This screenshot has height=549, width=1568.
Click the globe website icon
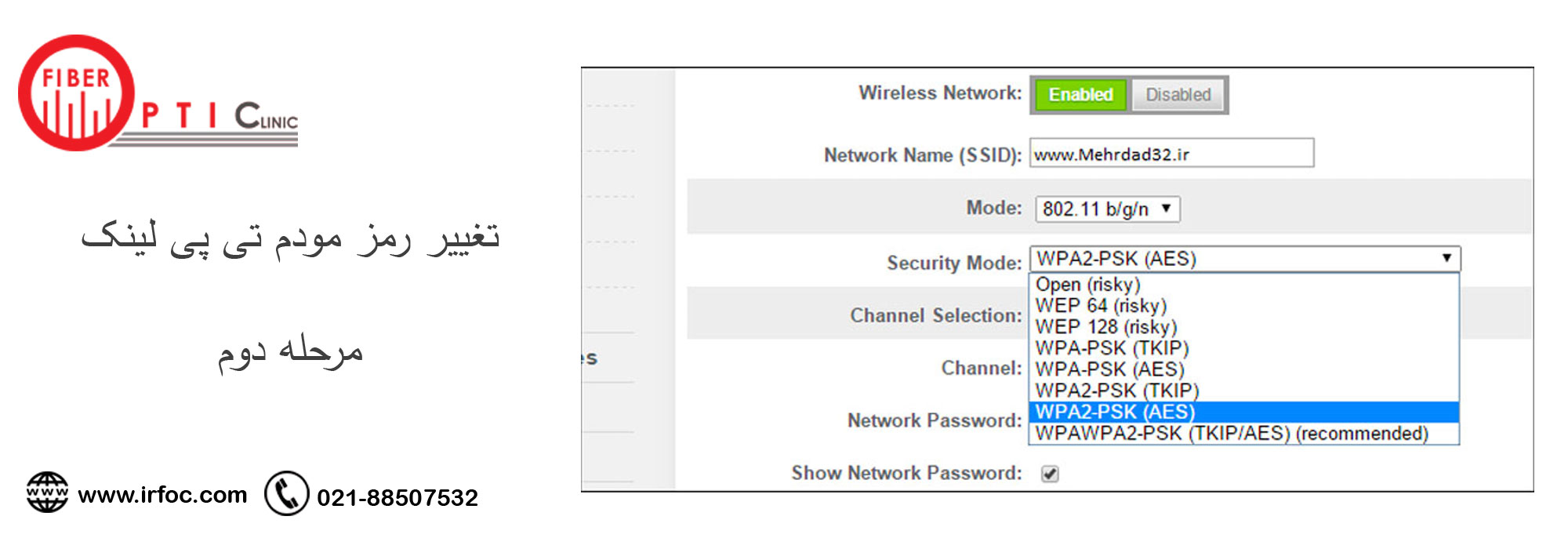click(47, 493)
